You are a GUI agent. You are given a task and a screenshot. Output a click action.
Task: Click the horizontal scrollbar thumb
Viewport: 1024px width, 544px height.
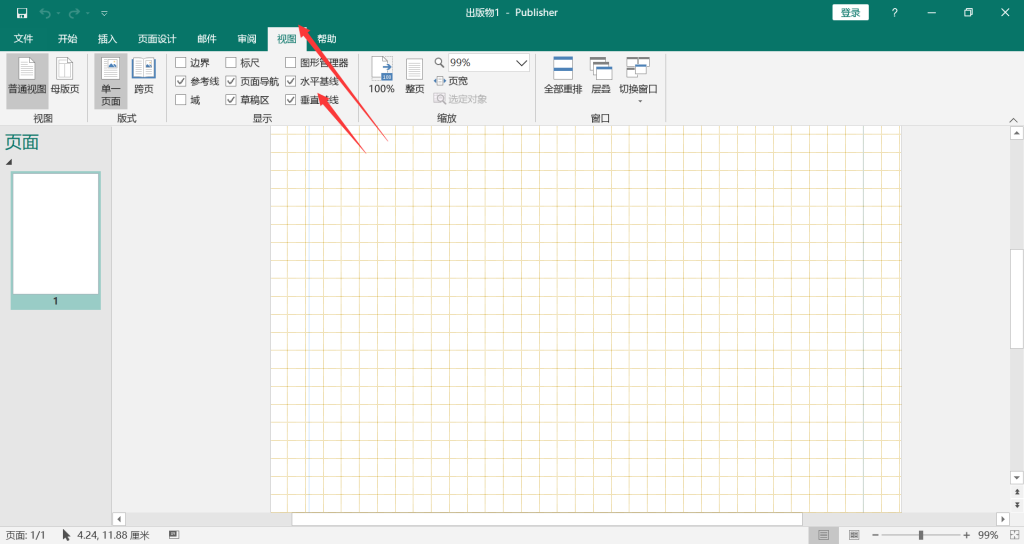(547, 519)
